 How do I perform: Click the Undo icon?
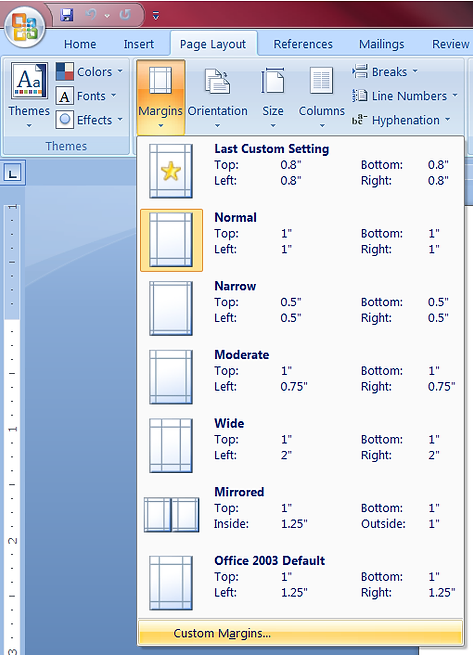tap(91, 15)
